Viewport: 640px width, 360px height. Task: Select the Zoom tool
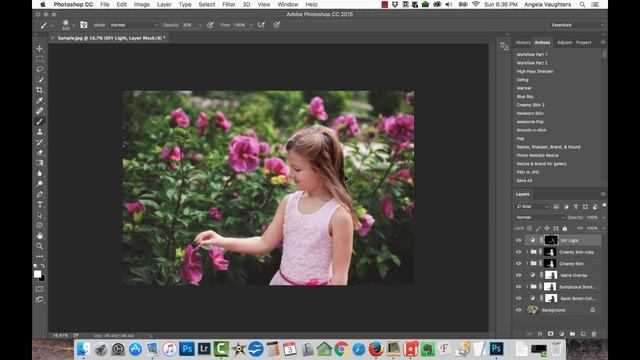pos(40,246)
